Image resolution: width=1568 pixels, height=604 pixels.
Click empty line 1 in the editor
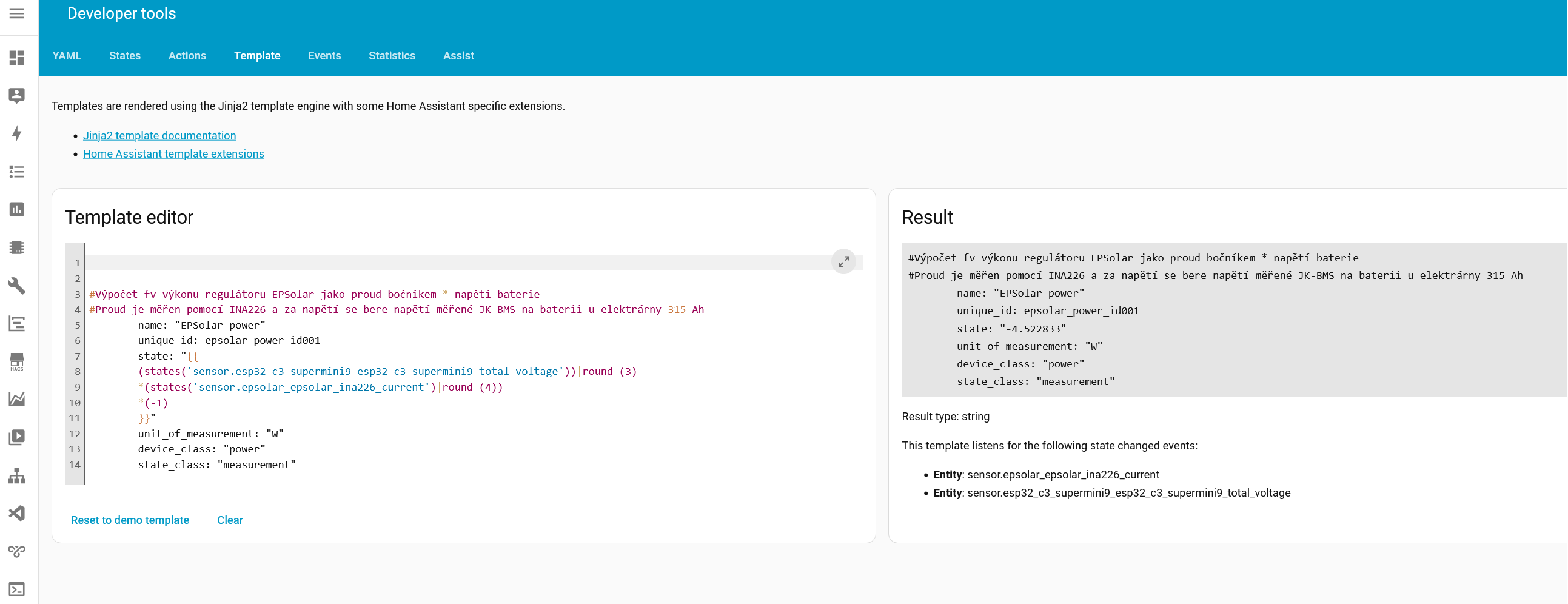tap(474, 263)
